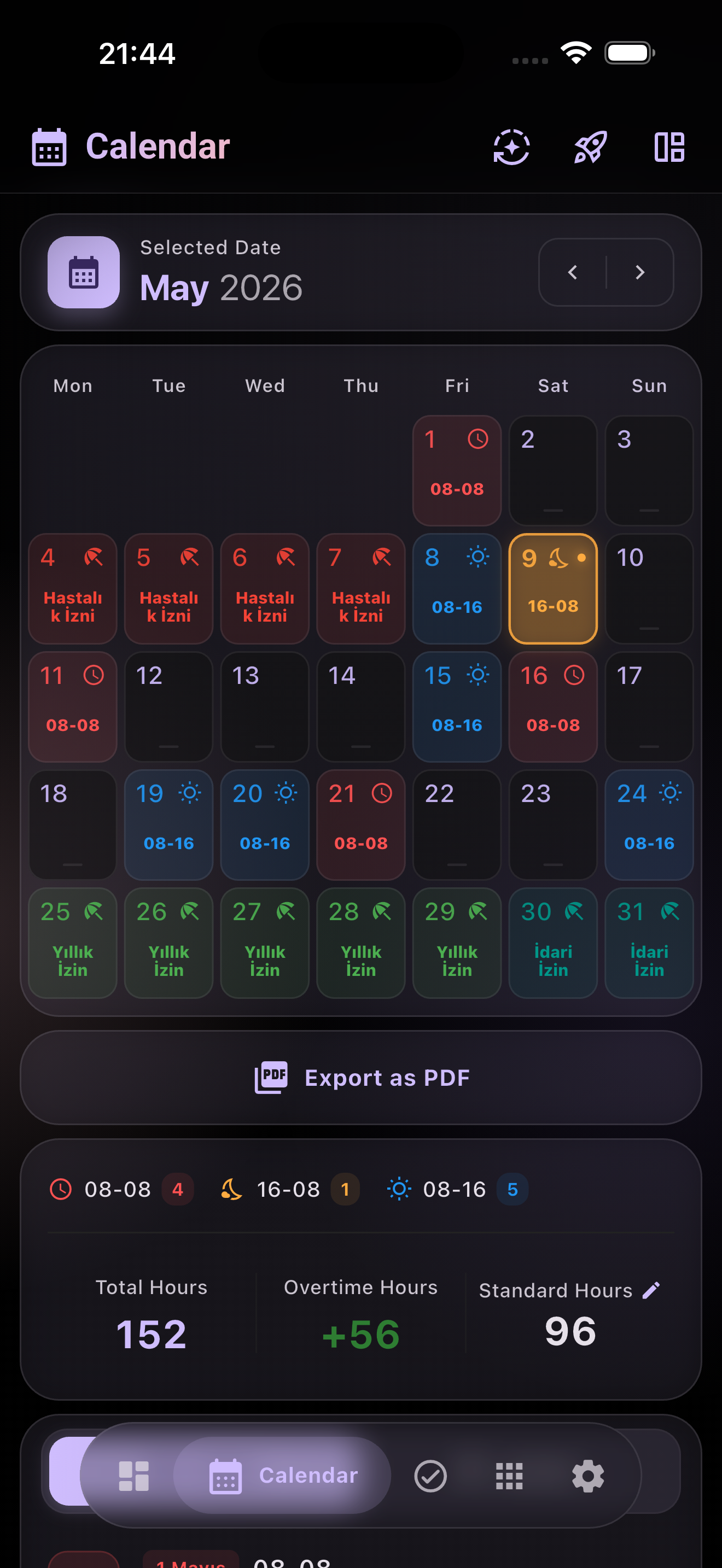Select the Calendar tab in bottom bar
The height and width of the screenshot is (1568, 722).
click(282, 1476)
